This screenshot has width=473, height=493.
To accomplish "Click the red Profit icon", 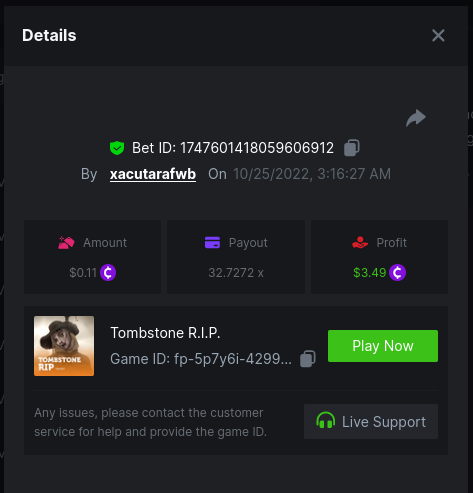I will tap(360, 242).
